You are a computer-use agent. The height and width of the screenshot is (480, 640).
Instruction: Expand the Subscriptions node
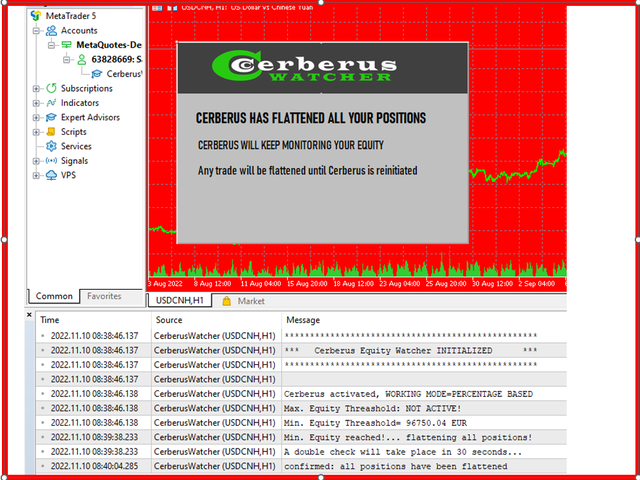tap(36, 89)
